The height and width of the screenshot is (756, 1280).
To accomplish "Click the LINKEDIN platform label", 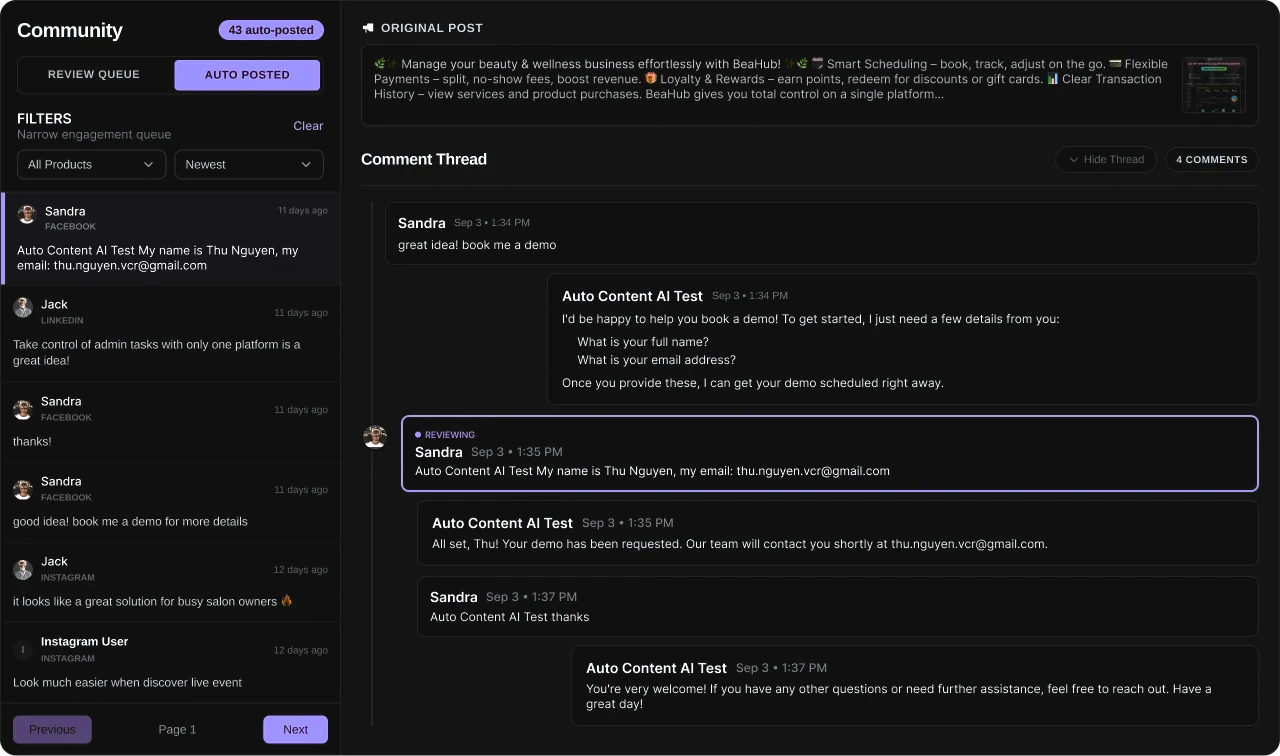I will [62, 320].
